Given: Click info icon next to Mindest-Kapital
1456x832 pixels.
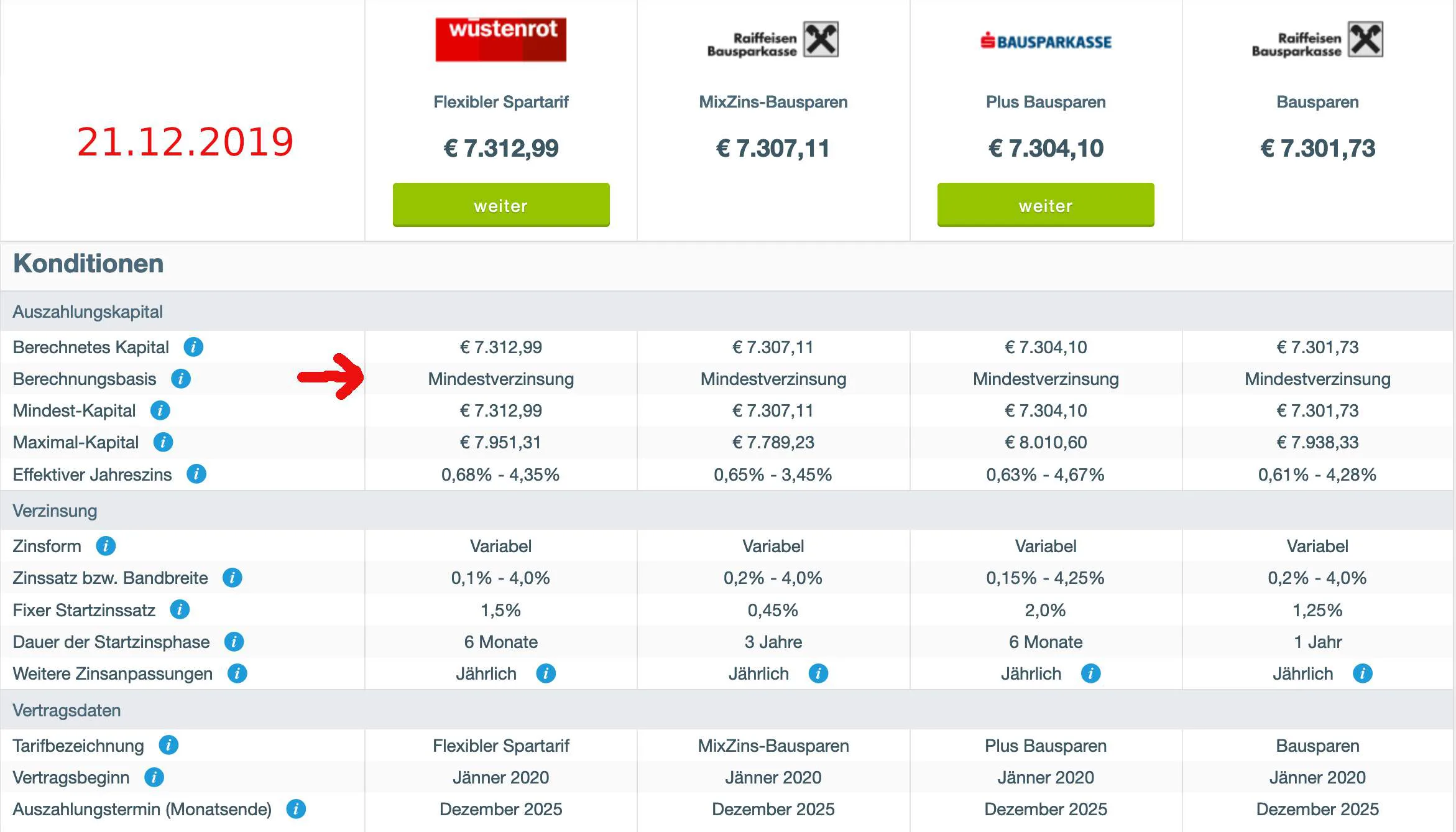Looking at the screenshot, I should [x=160, y=410].
